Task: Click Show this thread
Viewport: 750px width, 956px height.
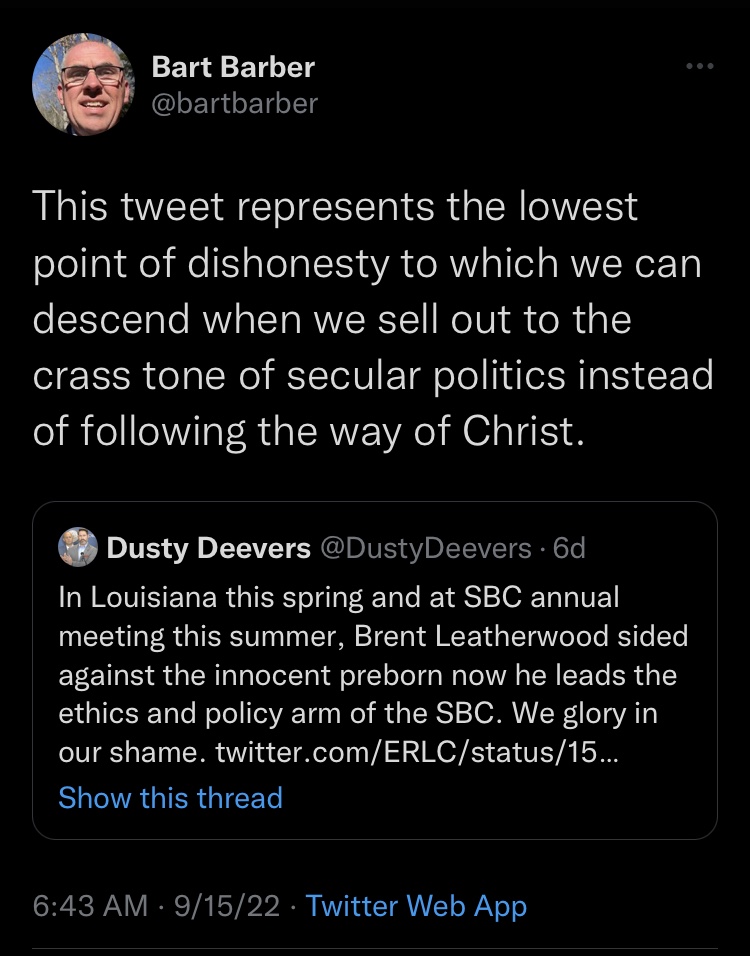Action: click(x=170, y=798)
